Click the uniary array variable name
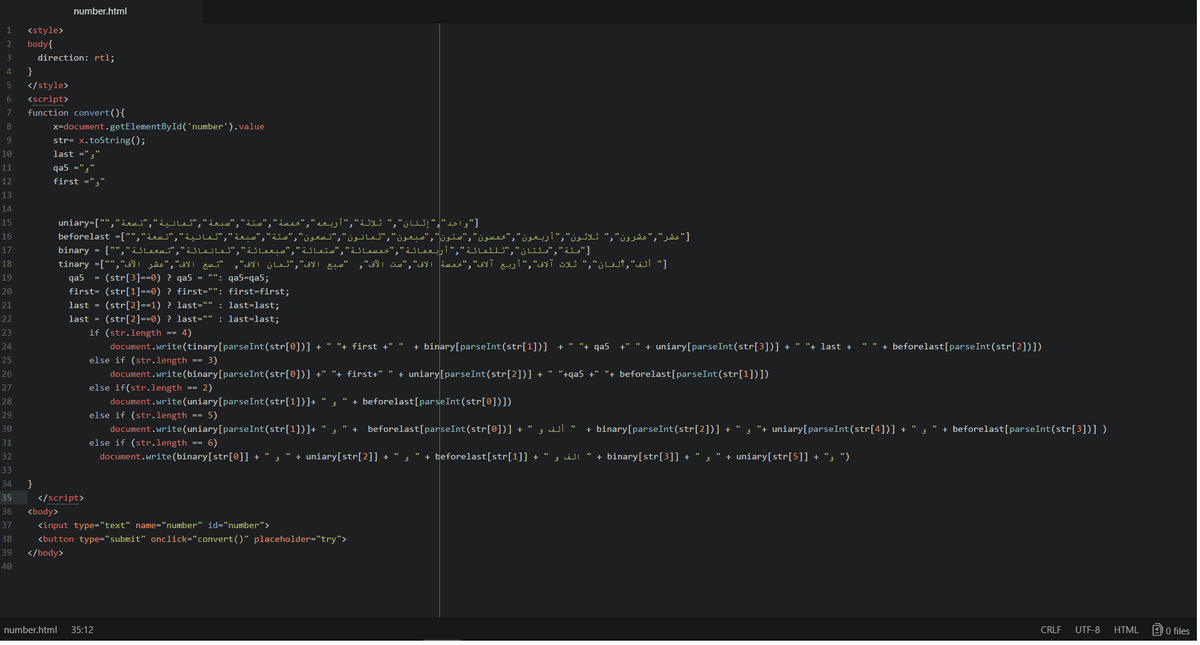 (x=74, y=223)
